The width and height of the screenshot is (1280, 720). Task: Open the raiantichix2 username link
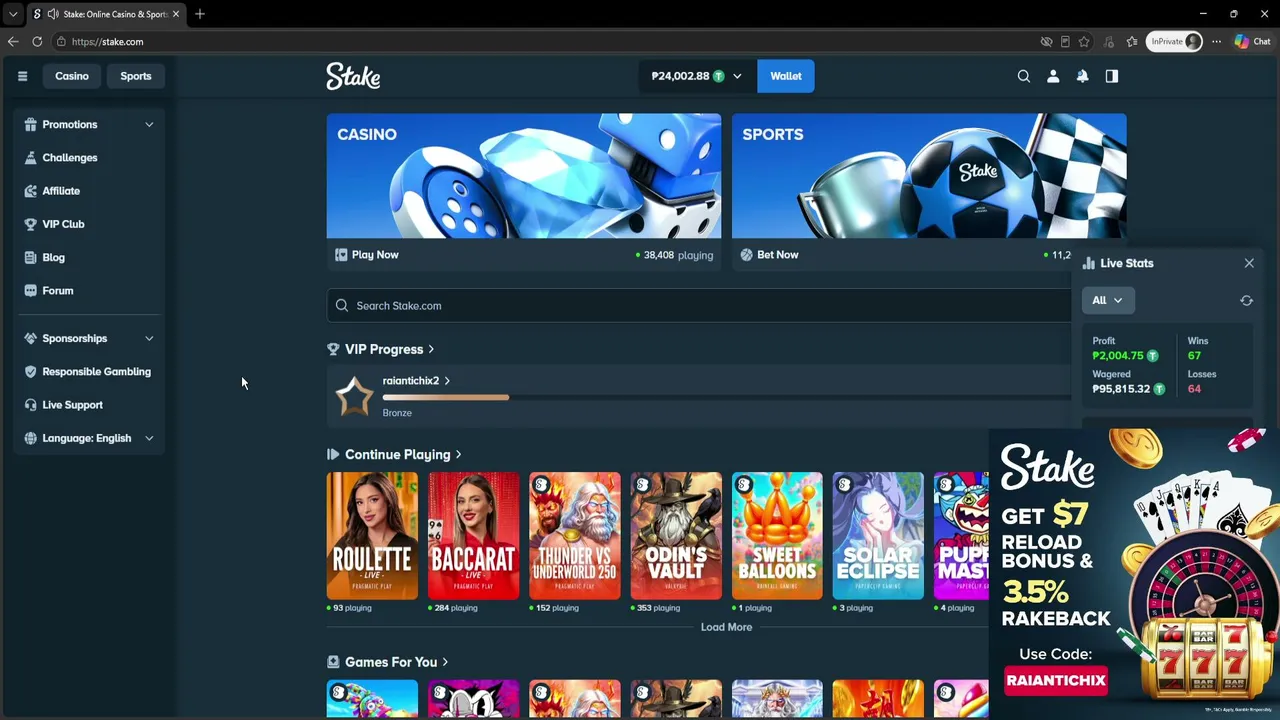[416, 380]
